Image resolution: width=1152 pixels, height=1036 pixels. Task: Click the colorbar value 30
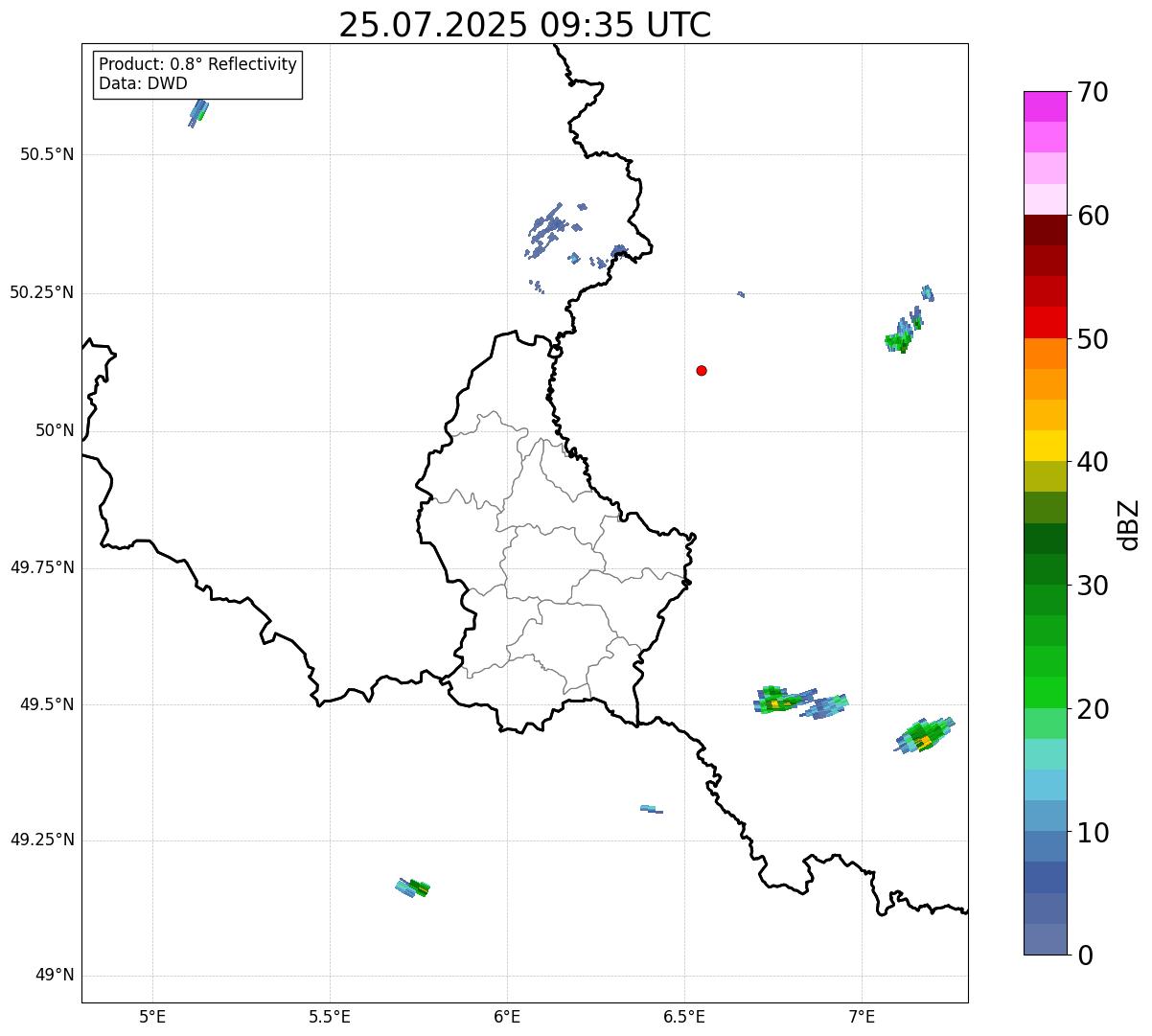tap(1093, 586)
